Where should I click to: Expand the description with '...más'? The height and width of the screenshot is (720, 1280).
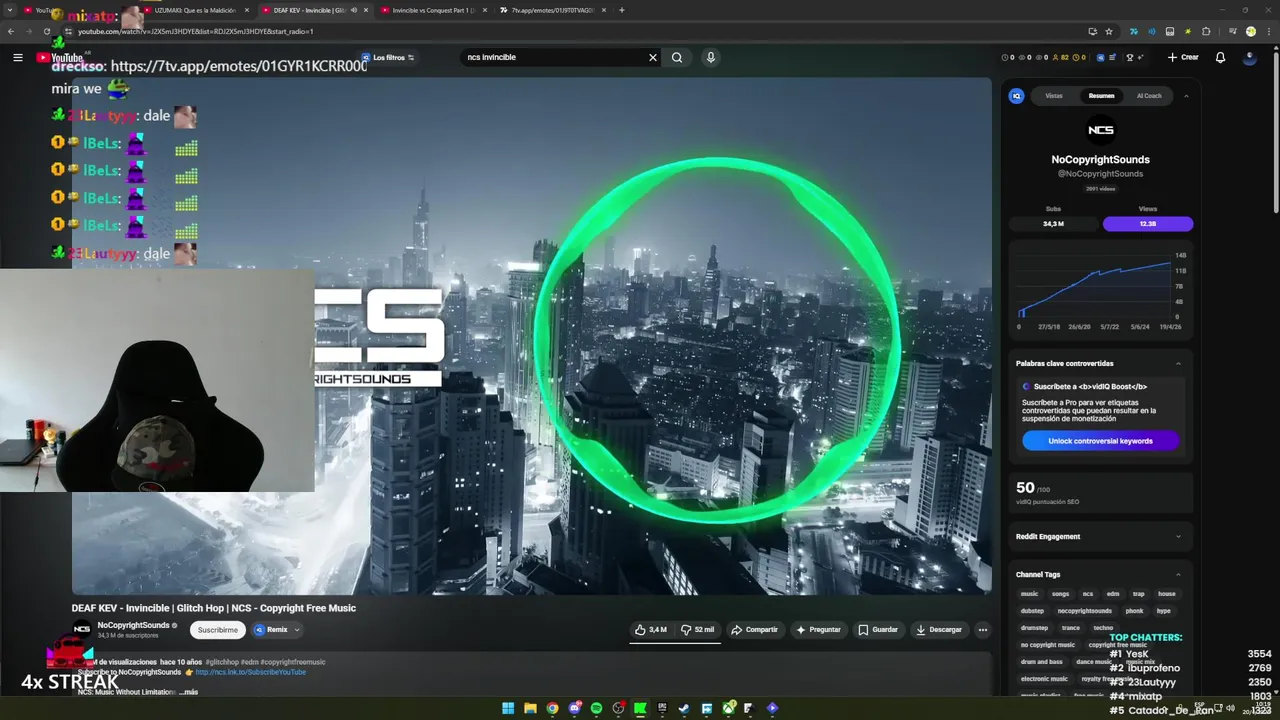pyautogui.click(x=188, y=692)
